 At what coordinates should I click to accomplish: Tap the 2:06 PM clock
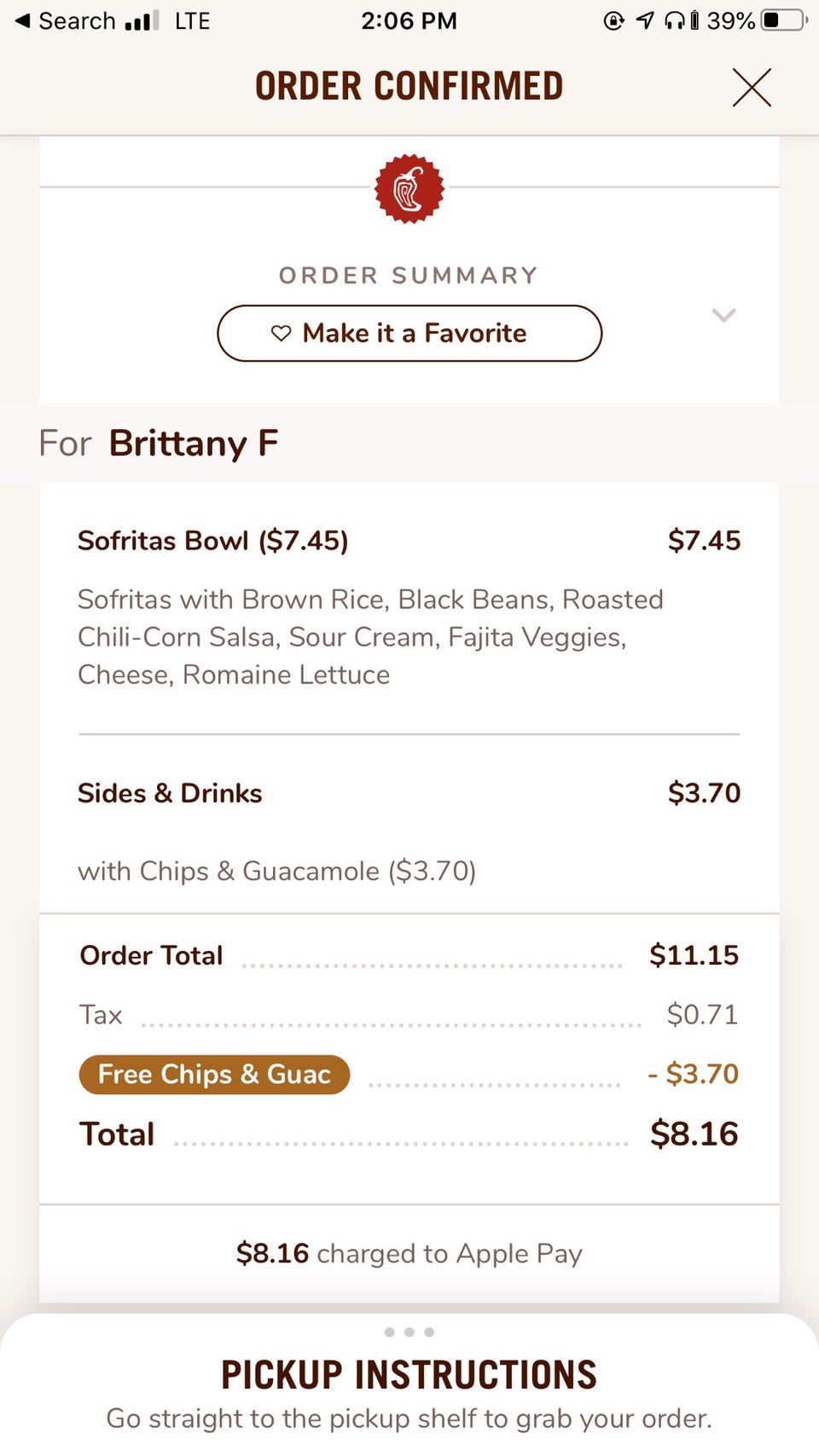(x=409, y=20)
